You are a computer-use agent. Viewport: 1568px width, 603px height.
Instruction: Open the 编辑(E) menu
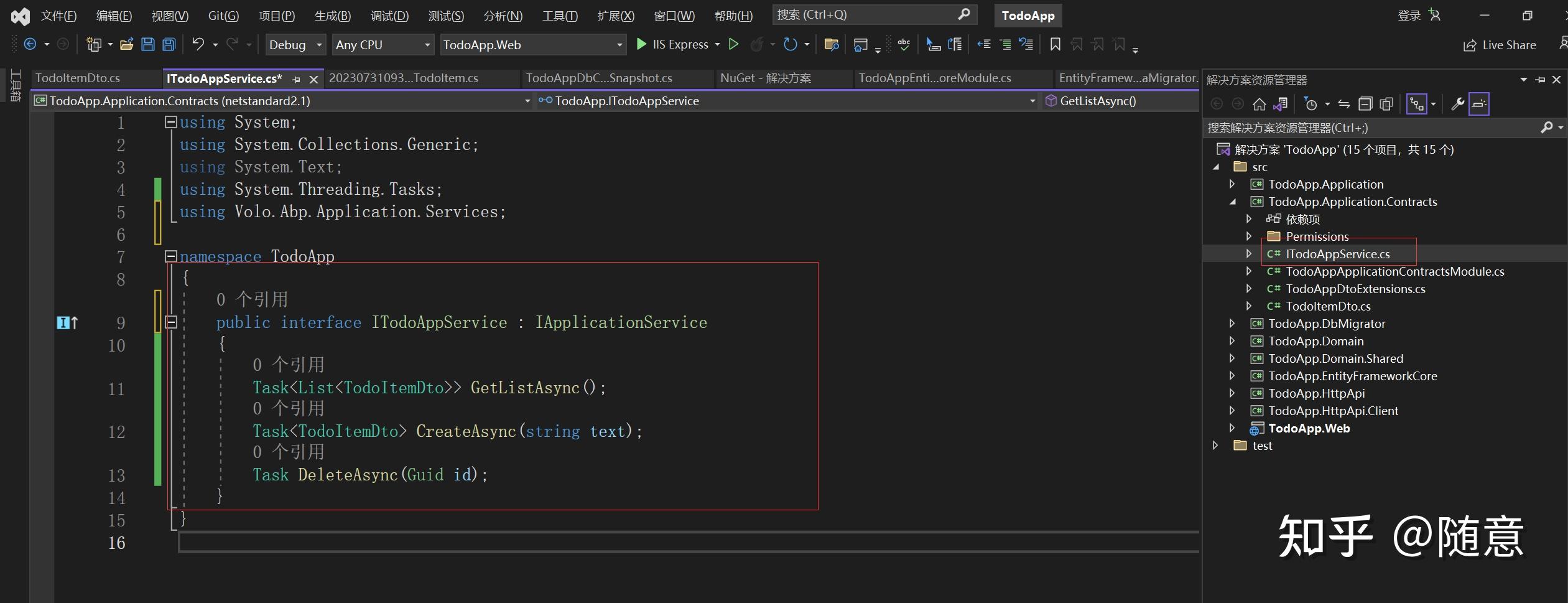coord(114,16)
